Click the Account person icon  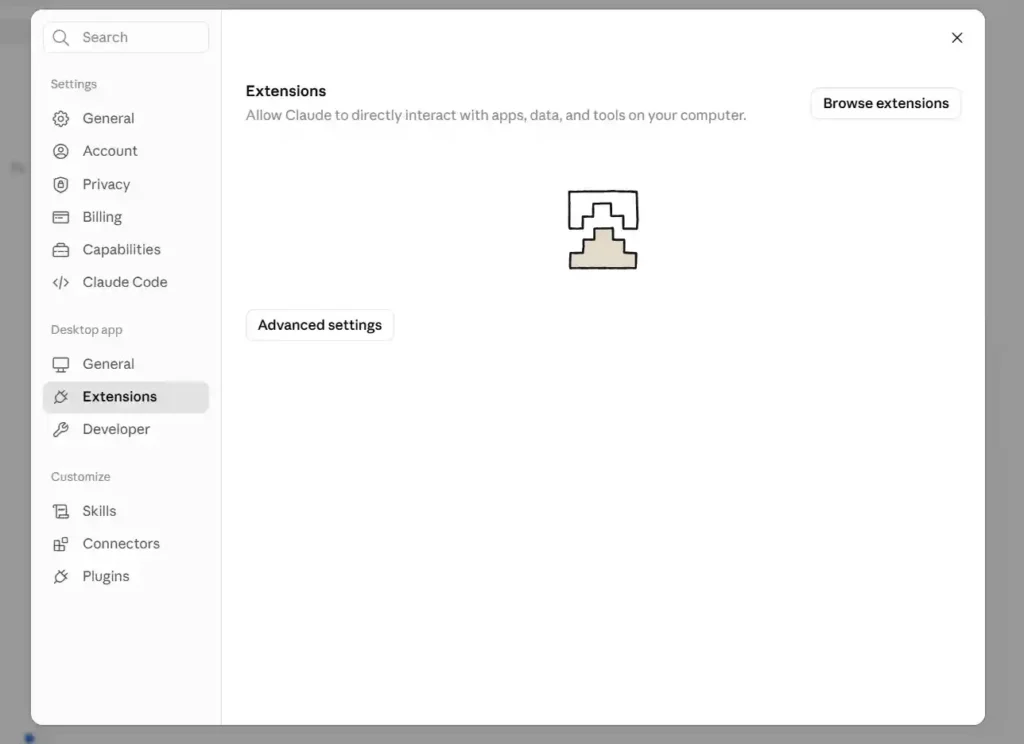click(x=61, y=152)
